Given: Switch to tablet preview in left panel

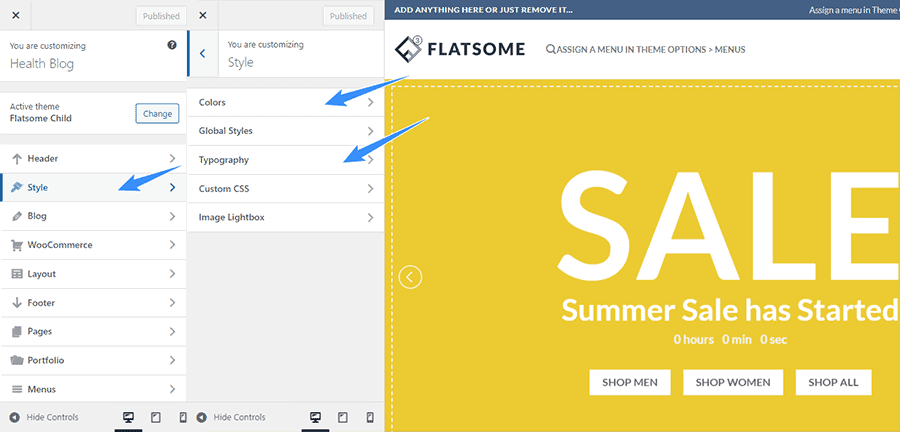Looking at the screenshot, I should (x=156, y=417).
